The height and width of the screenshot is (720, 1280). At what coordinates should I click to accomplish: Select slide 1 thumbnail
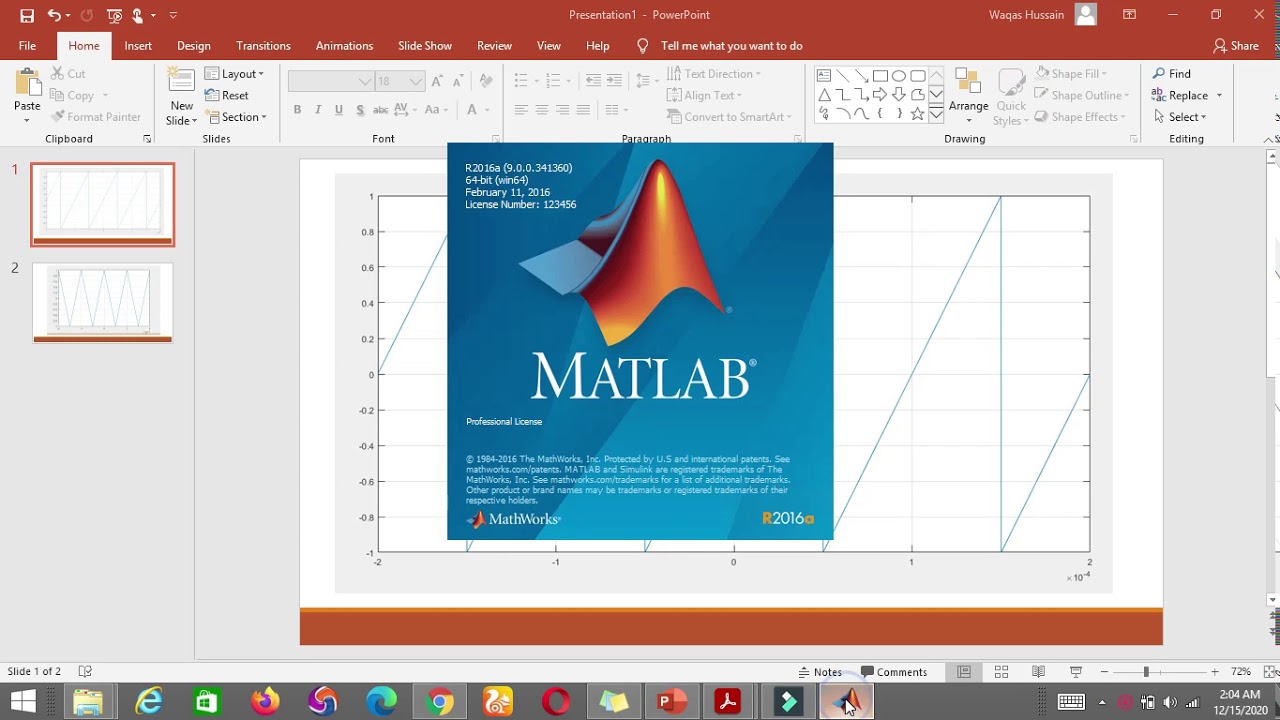point(102,205)
